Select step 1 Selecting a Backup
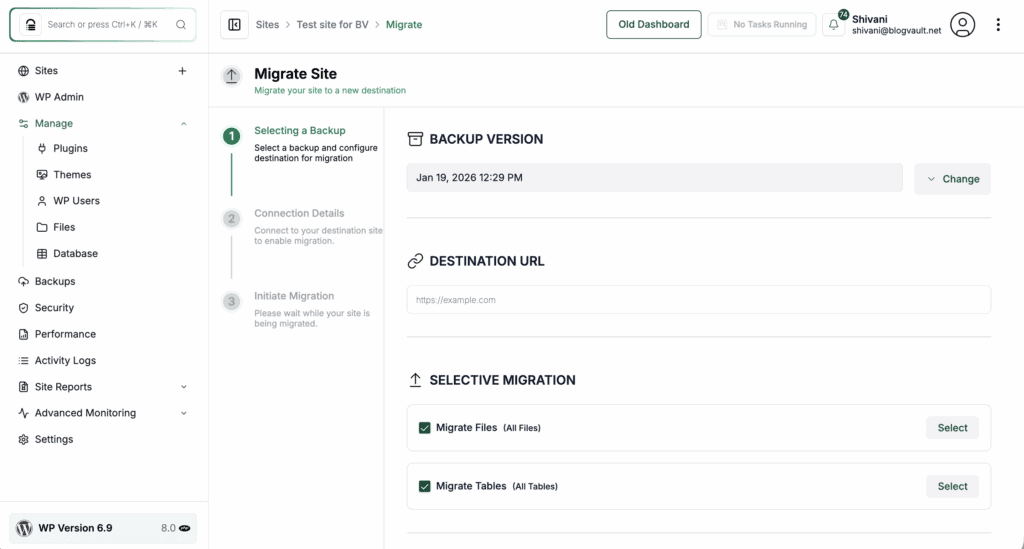The width and height of the screenshot is (1024, 549). point(300,131)
